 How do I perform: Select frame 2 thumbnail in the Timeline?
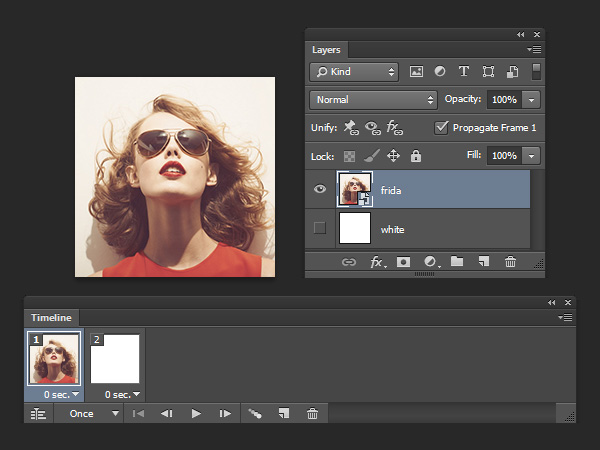[x=115, y=359]
